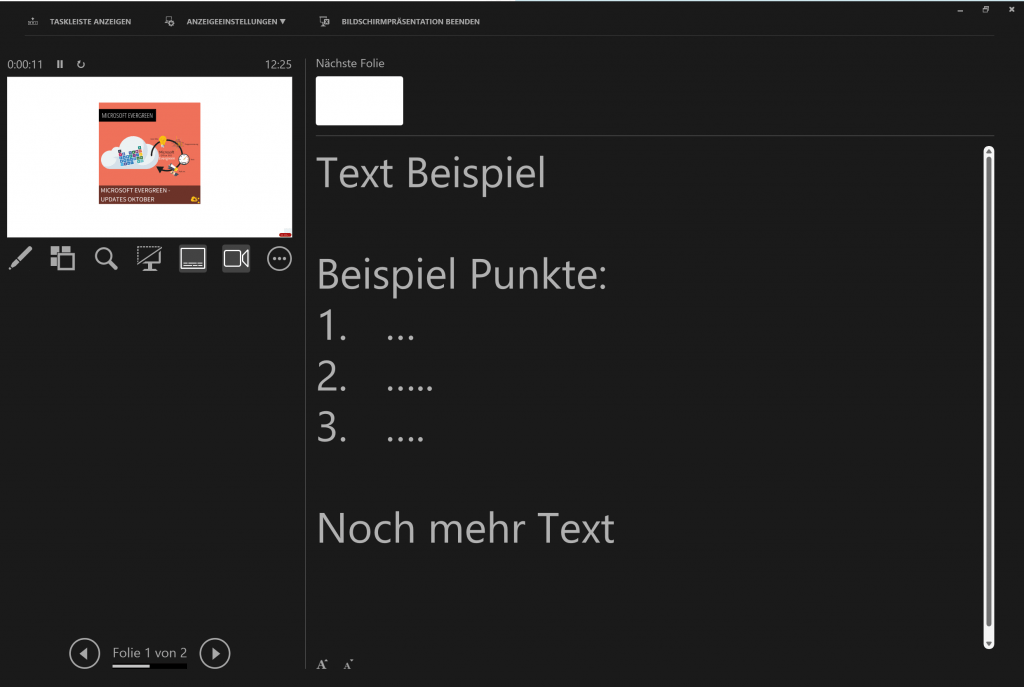Click the Folie 1 von 2 label
The height and width of the screenshot is (687, 1024).
coord(150,652)
